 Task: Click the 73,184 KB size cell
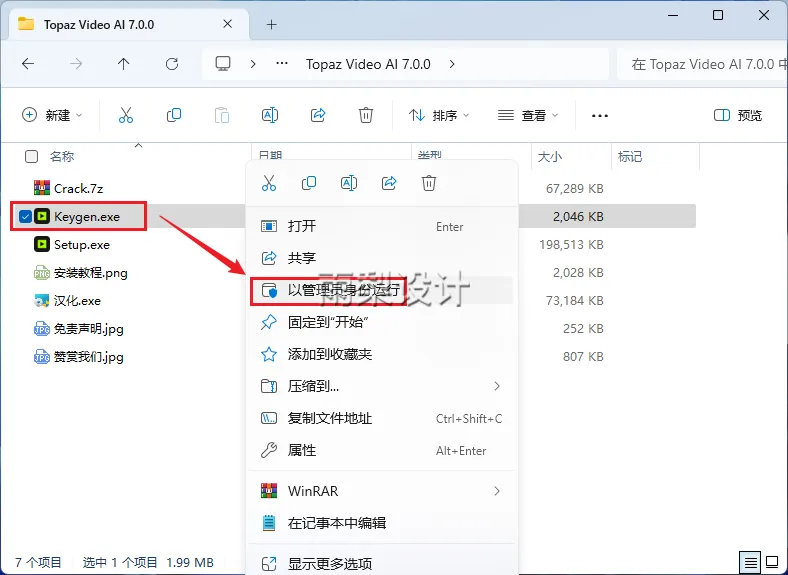coord(574,301)
